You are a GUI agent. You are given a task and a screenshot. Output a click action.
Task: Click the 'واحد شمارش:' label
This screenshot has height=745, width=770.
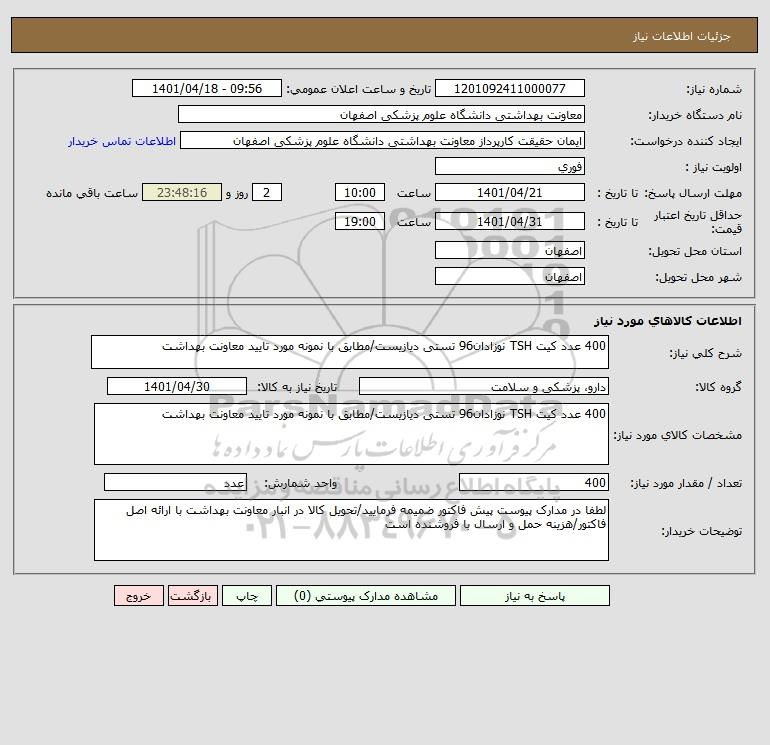pyautogui.click(x=300, y=484)
